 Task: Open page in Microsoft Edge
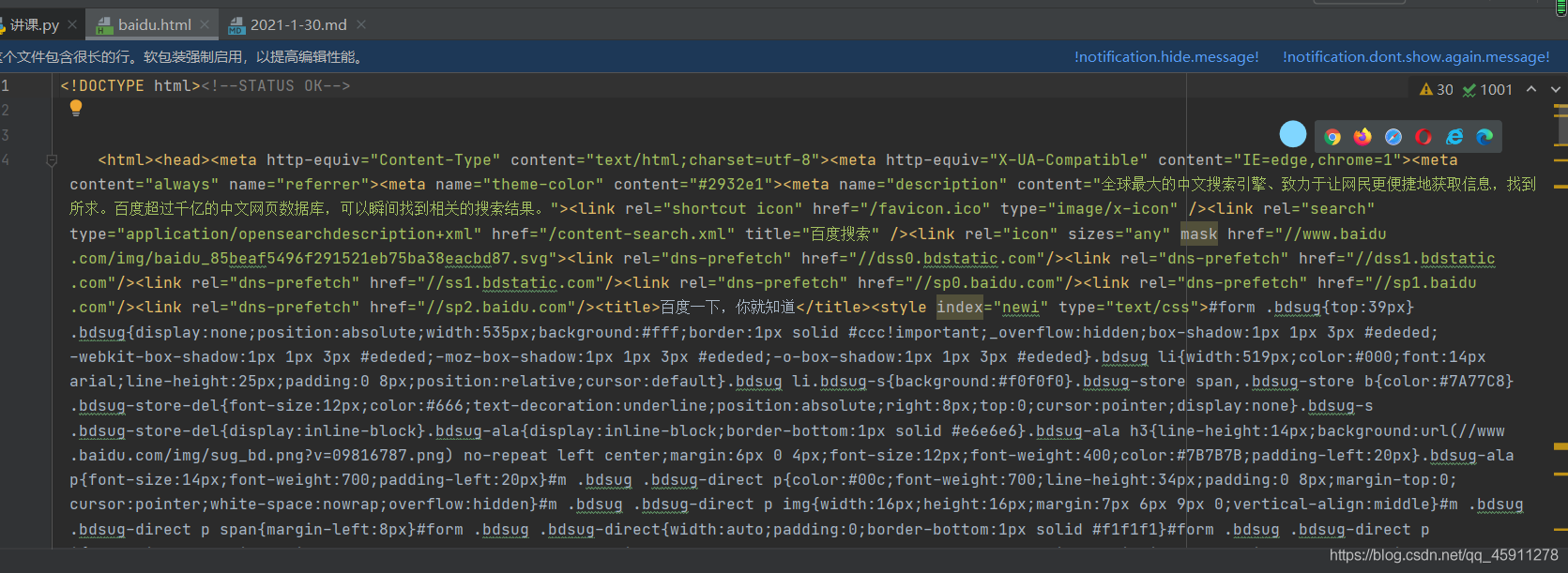[x=1484, y=137]
